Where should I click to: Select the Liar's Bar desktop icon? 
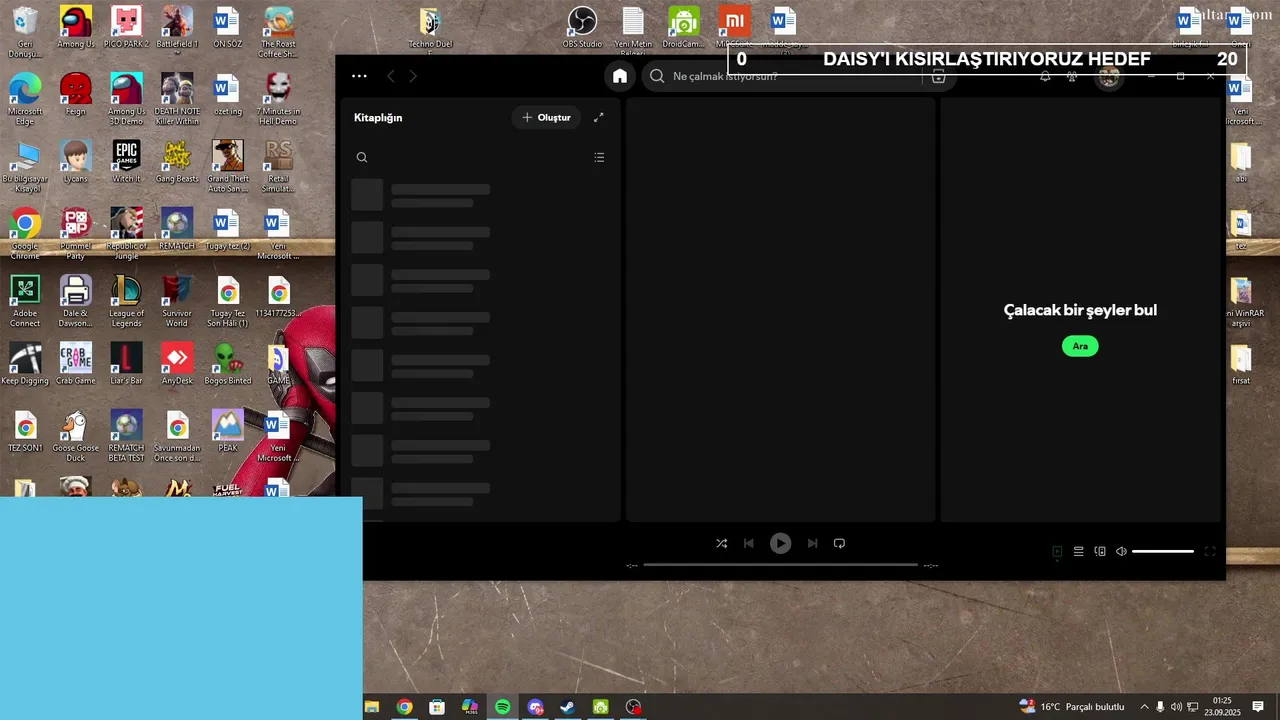(127, 364)
